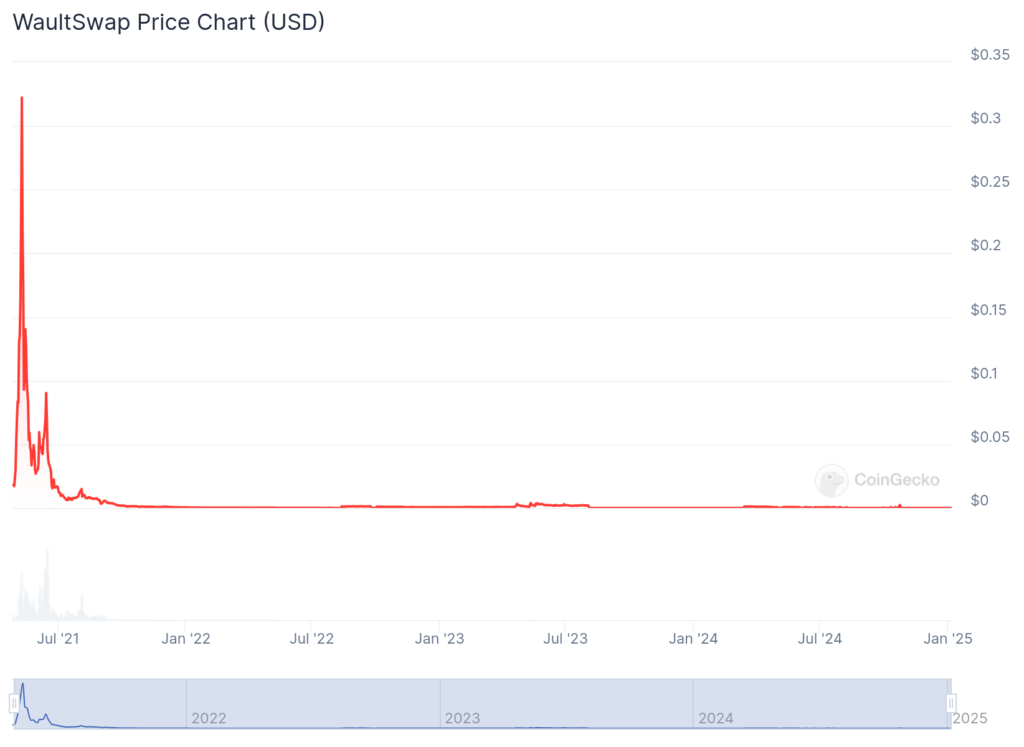Screen dimensions: 1024x747
Task: Click the CoinGecko watermark text
Action: (x=896, y=480)
